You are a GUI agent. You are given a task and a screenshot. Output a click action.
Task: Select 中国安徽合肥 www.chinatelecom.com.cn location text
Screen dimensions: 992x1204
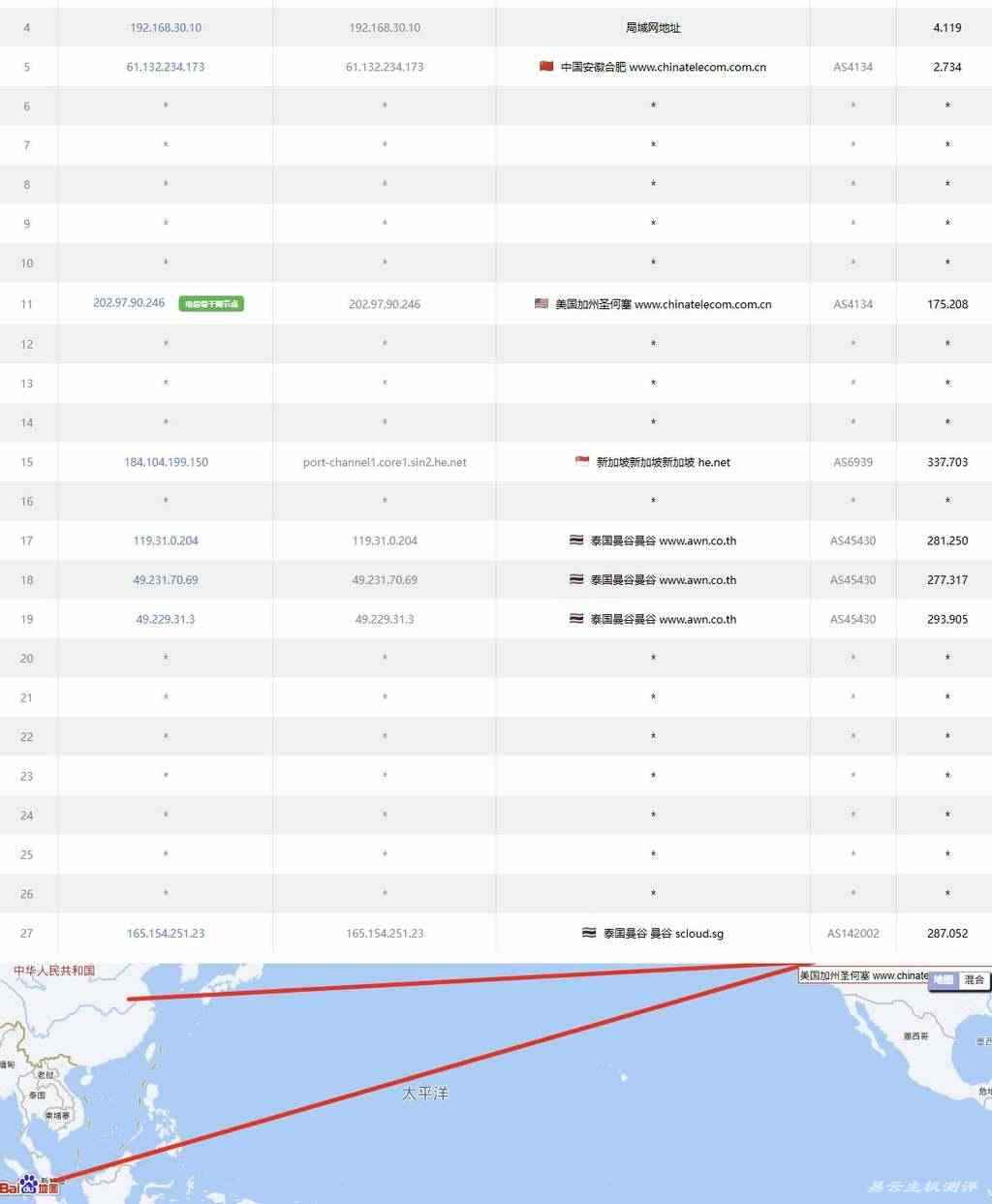(664, 67)
